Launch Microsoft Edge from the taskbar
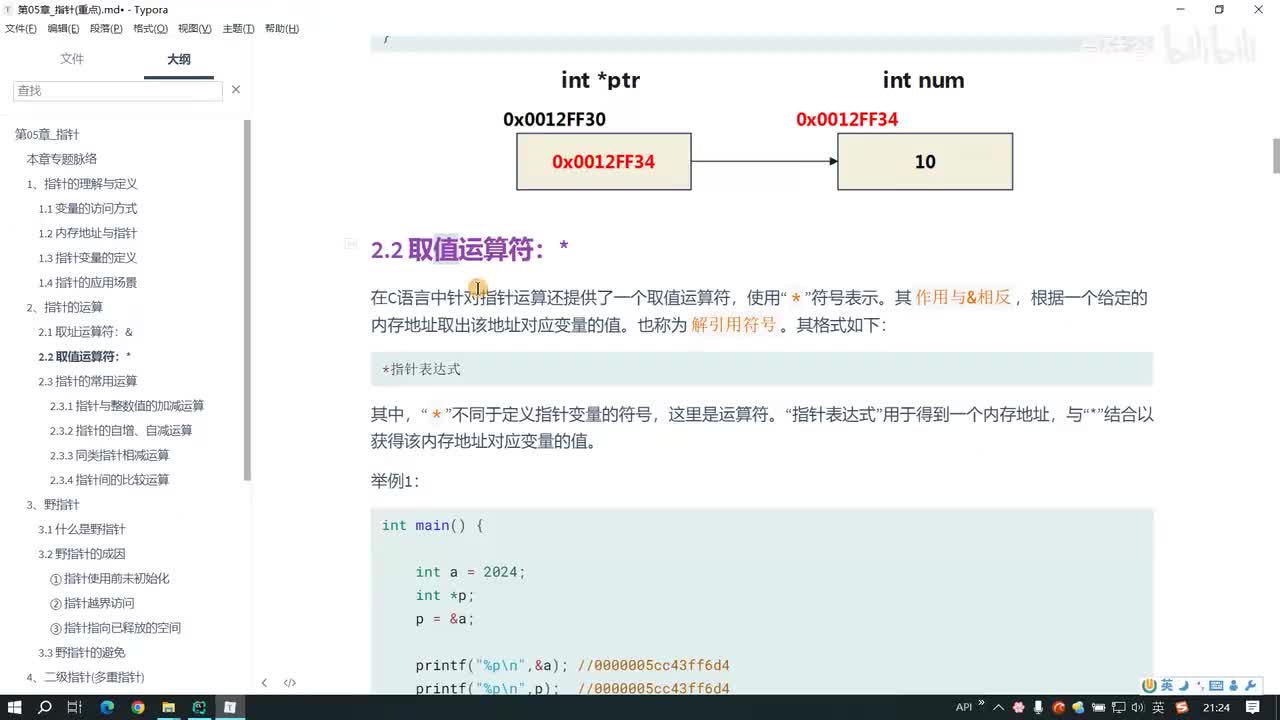 107,707
